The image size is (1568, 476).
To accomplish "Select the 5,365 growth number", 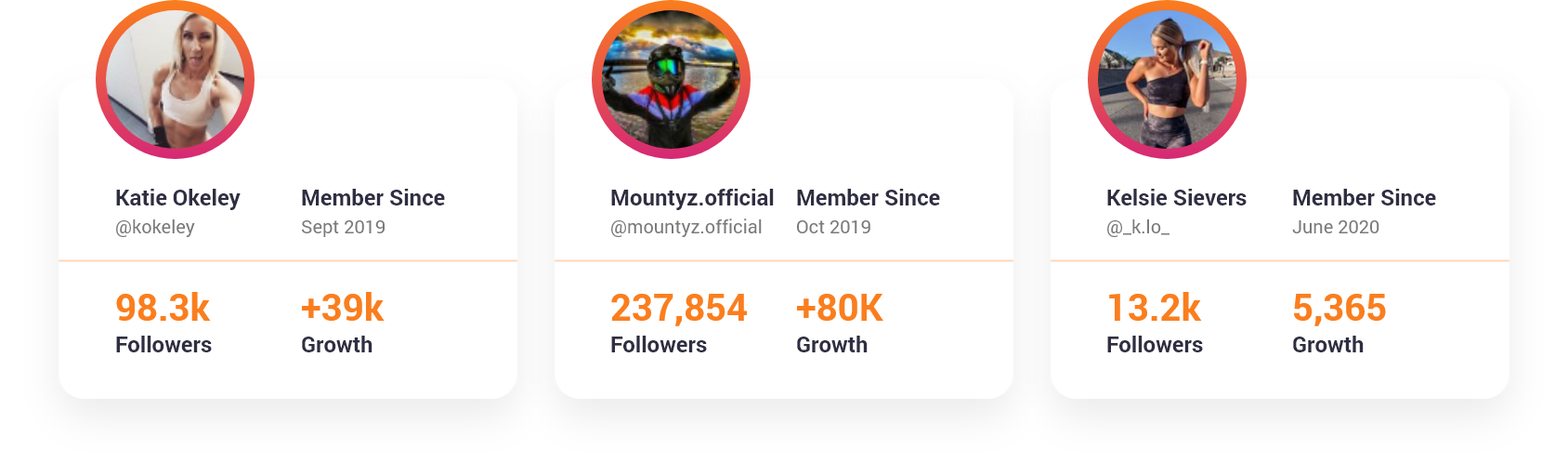I will (1339, 308).
